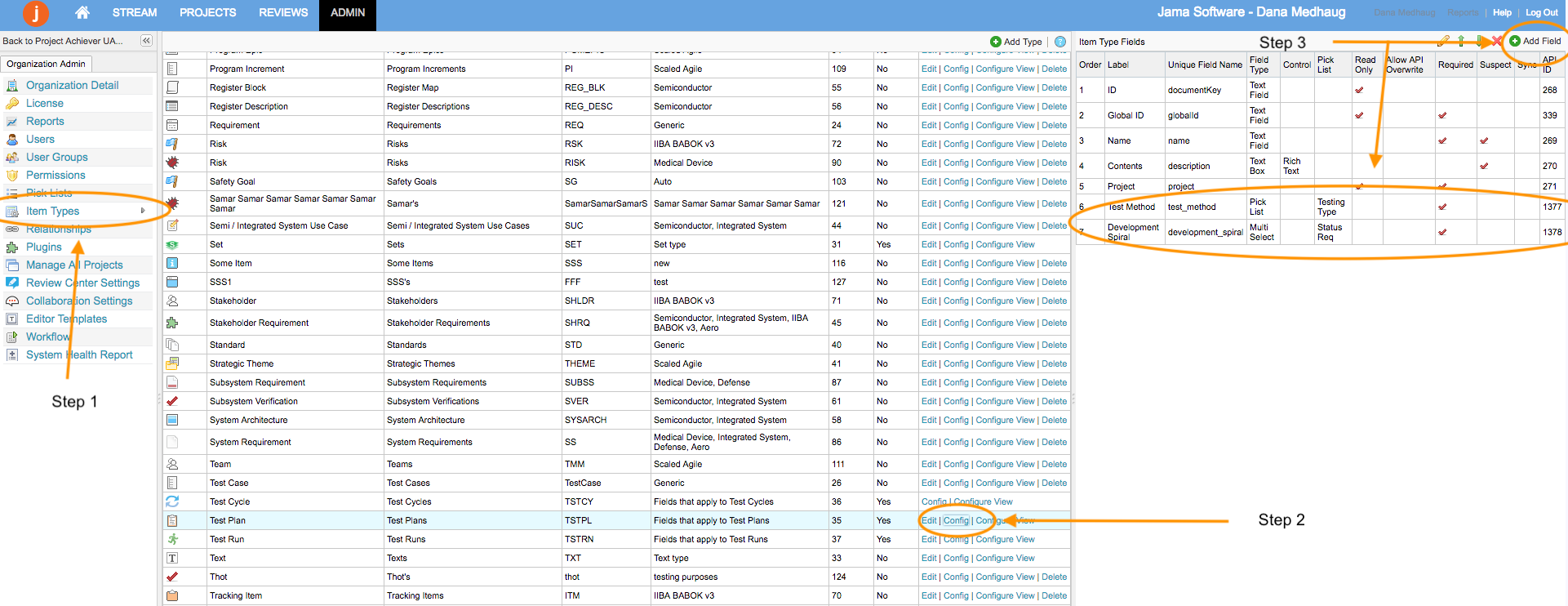1568x606 pixels.
Task: Click the Strategic Theme icon
Action: click(172, 363)
